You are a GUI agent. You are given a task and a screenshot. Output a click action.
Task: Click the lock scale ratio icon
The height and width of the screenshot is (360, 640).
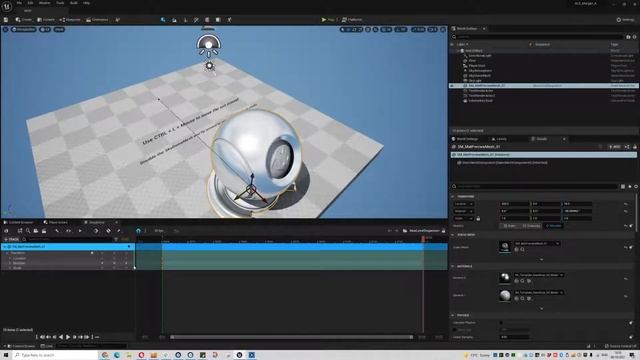pyautogui.click(x=478, y=219)
